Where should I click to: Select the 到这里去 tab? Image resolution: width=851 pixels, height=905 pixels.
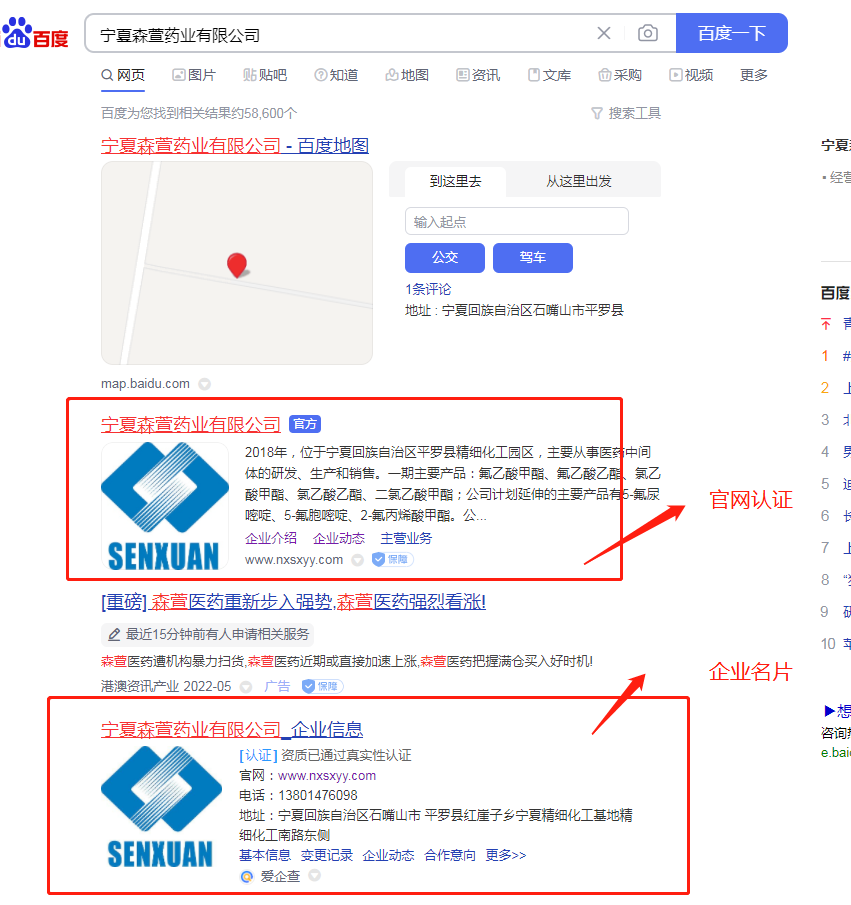456,181
